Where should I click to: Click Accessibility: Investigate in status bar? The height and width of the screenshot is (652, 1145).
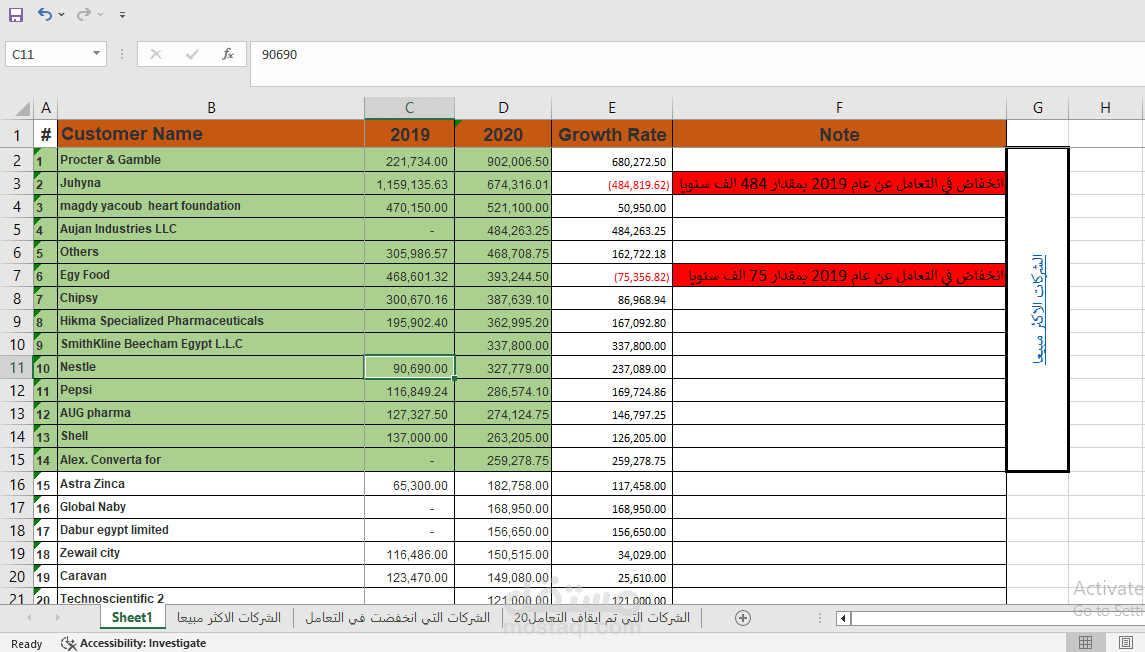pos(134,643)
